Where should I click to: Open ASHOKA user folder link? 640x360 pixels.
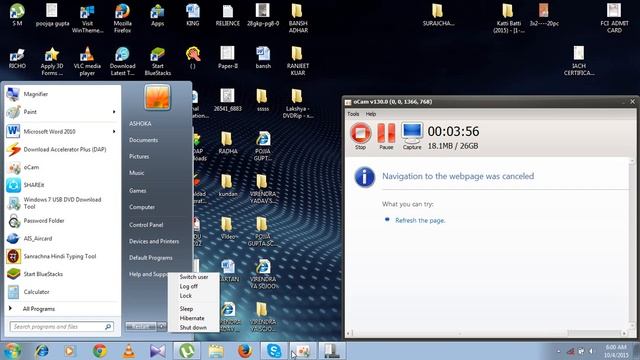click(140, 123)
